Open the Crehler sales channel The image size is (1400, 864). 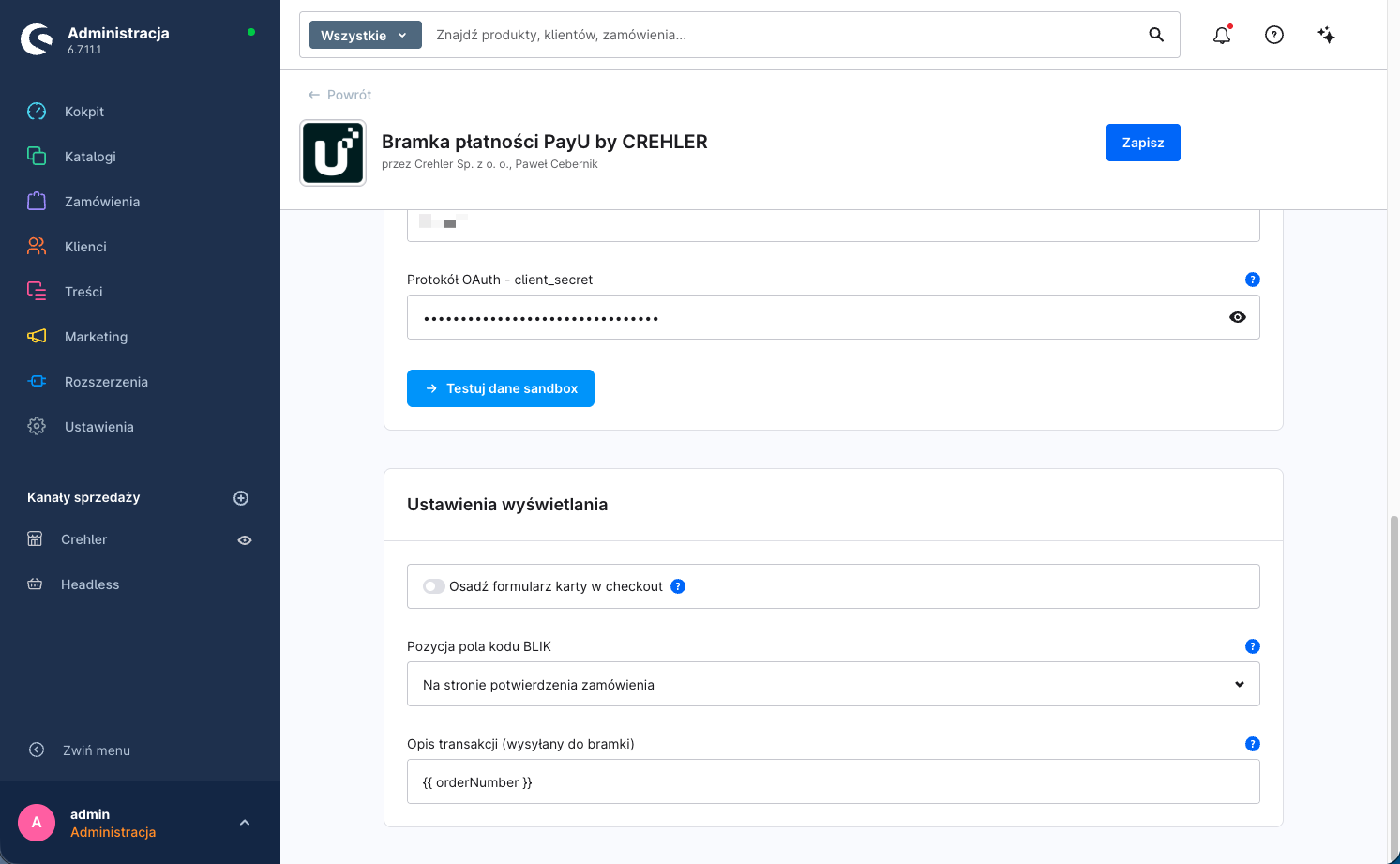point(83,539)
